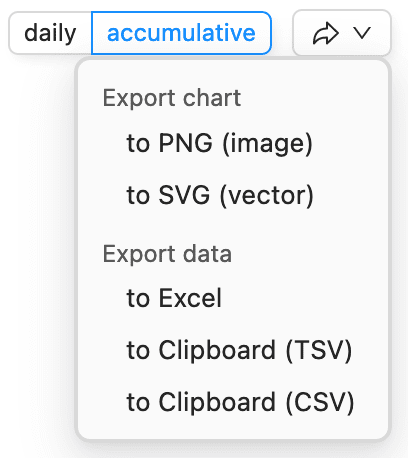Screen dimensions: 408x458
Task: Click the Export data section header
Action: click(x=167, y=254)
